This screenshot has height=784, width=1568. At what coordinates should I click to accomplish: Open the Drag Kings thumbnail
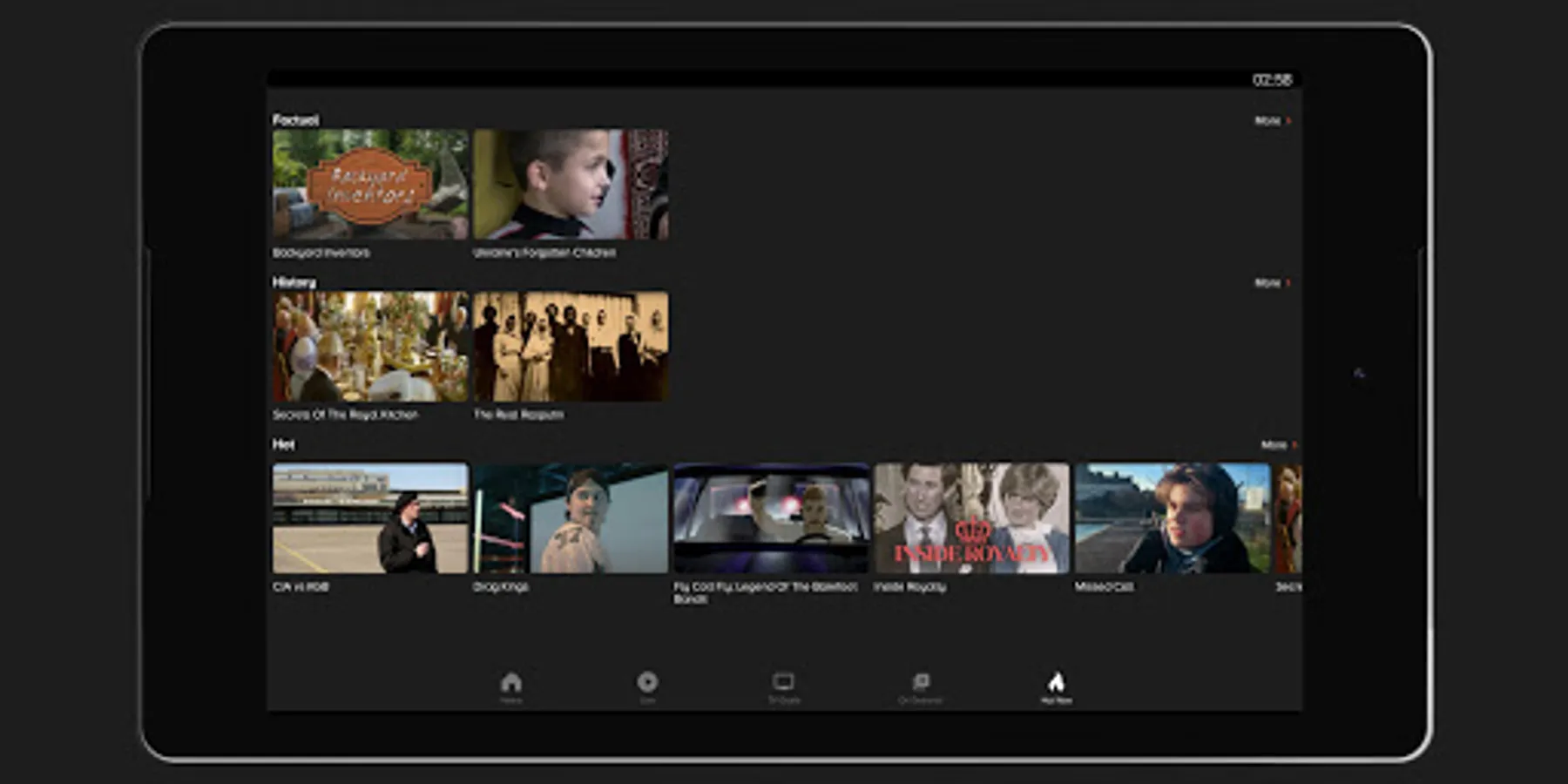point(571,518)
